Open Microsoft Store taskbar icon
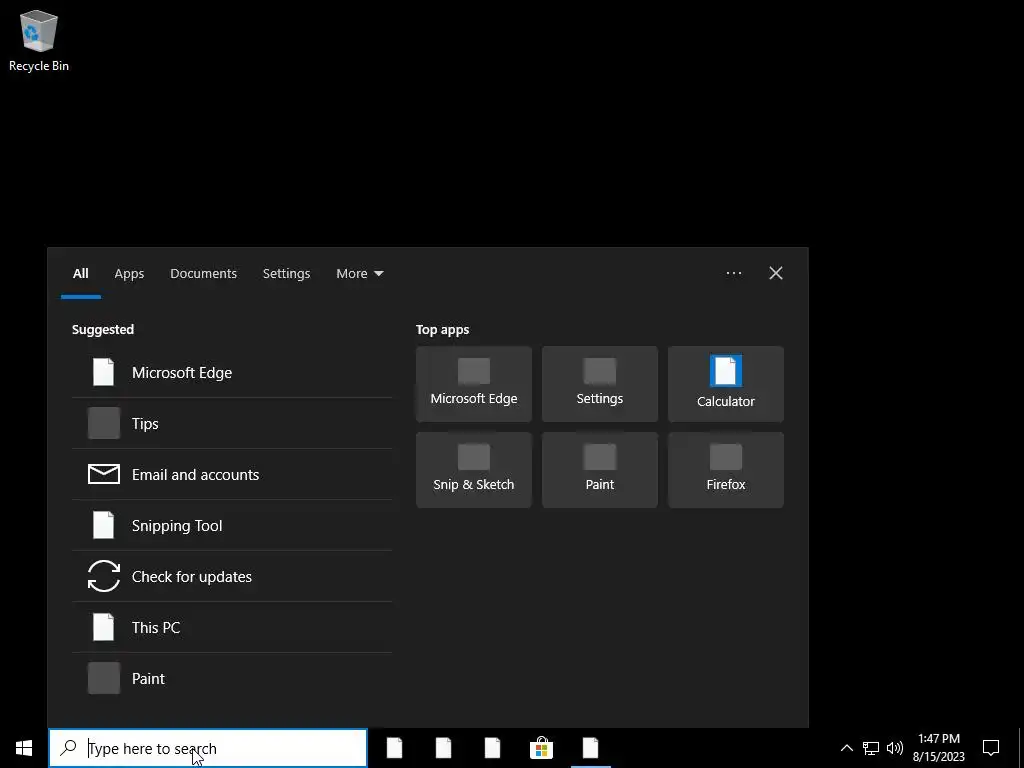1024x768 pixels. coord(541,748)
